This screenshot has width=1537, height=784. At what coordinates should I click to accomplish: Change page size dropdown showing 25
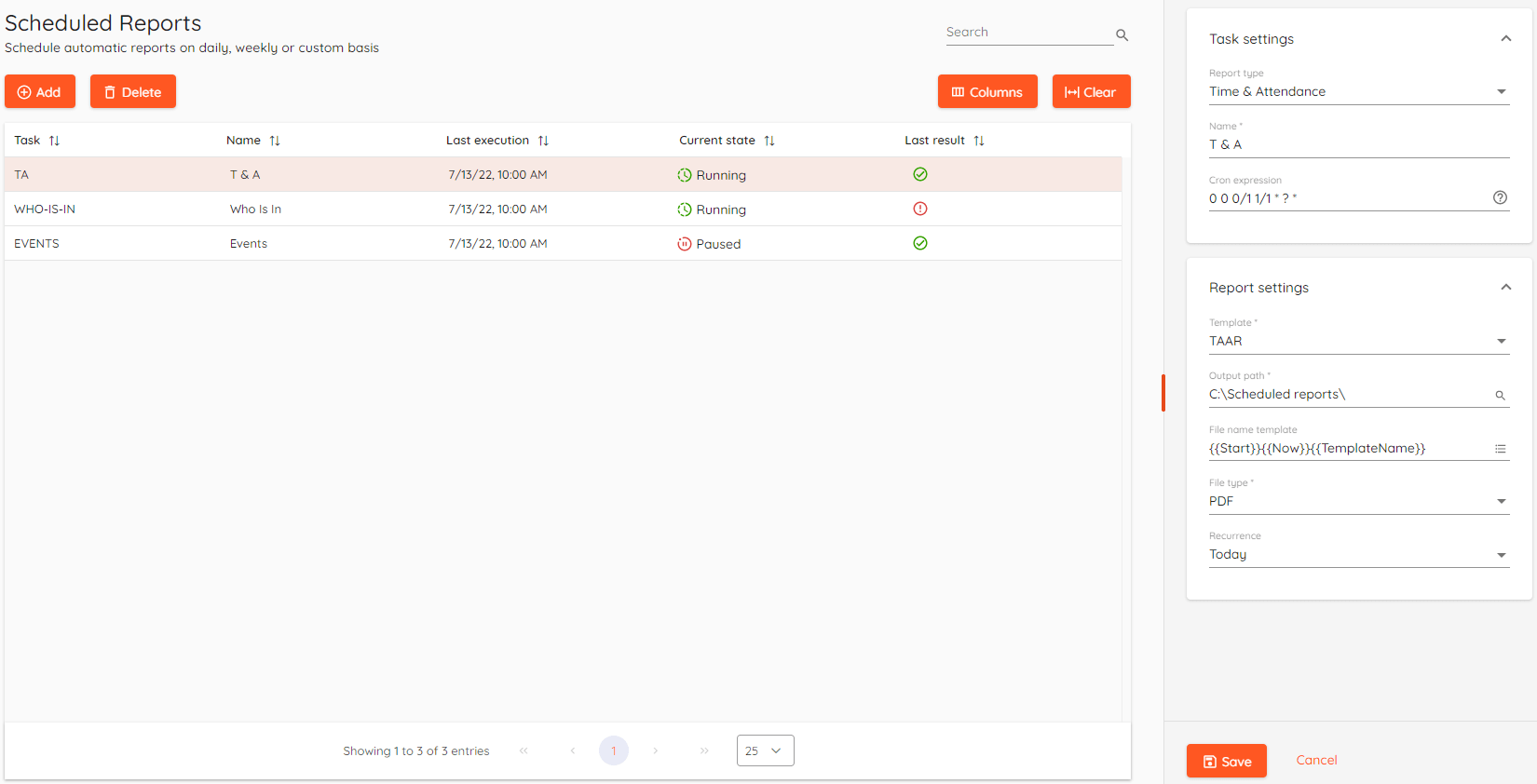click(765, 750)
